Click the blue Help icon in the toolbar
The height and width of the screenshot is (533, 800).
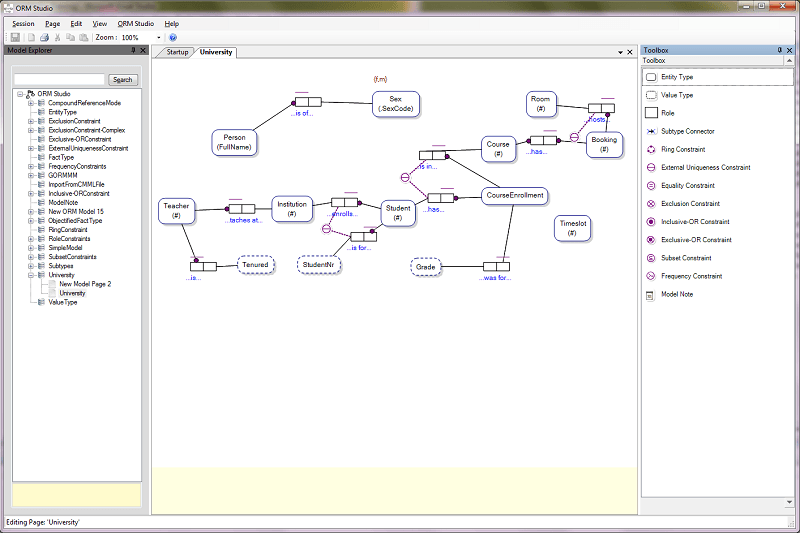click(173, 37)
